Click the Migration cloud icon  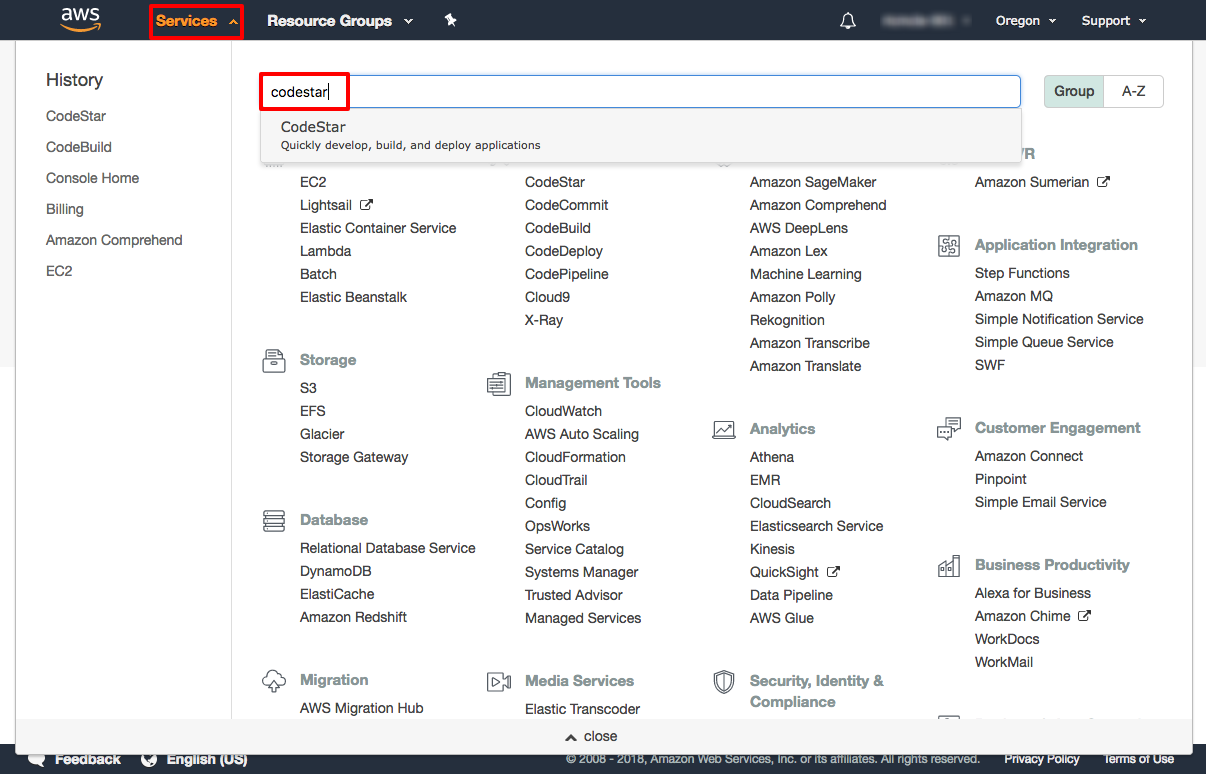click(x=274, y=680)
